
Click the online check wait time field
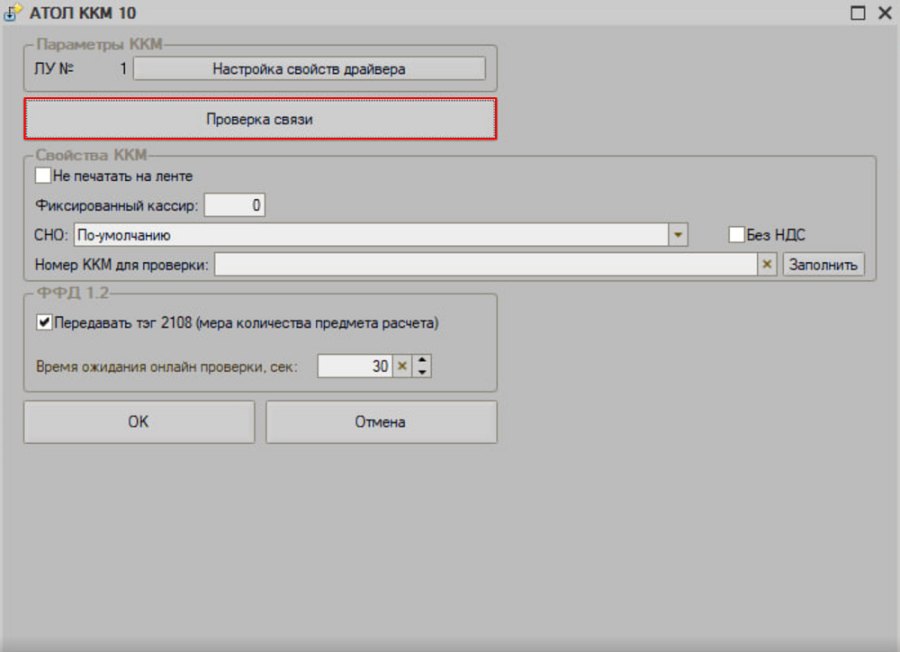[355, 366]
